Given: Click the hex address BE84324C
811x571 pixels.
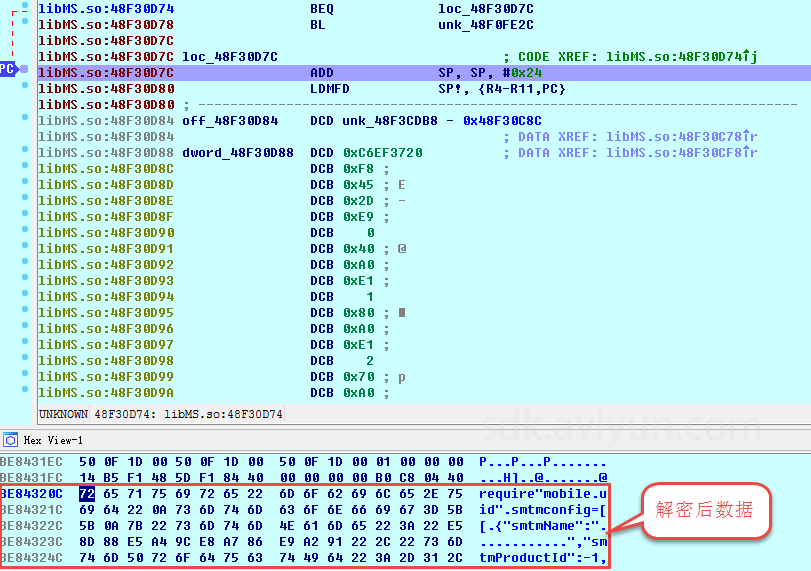Looking at the screenshot, I should point(32,558).
